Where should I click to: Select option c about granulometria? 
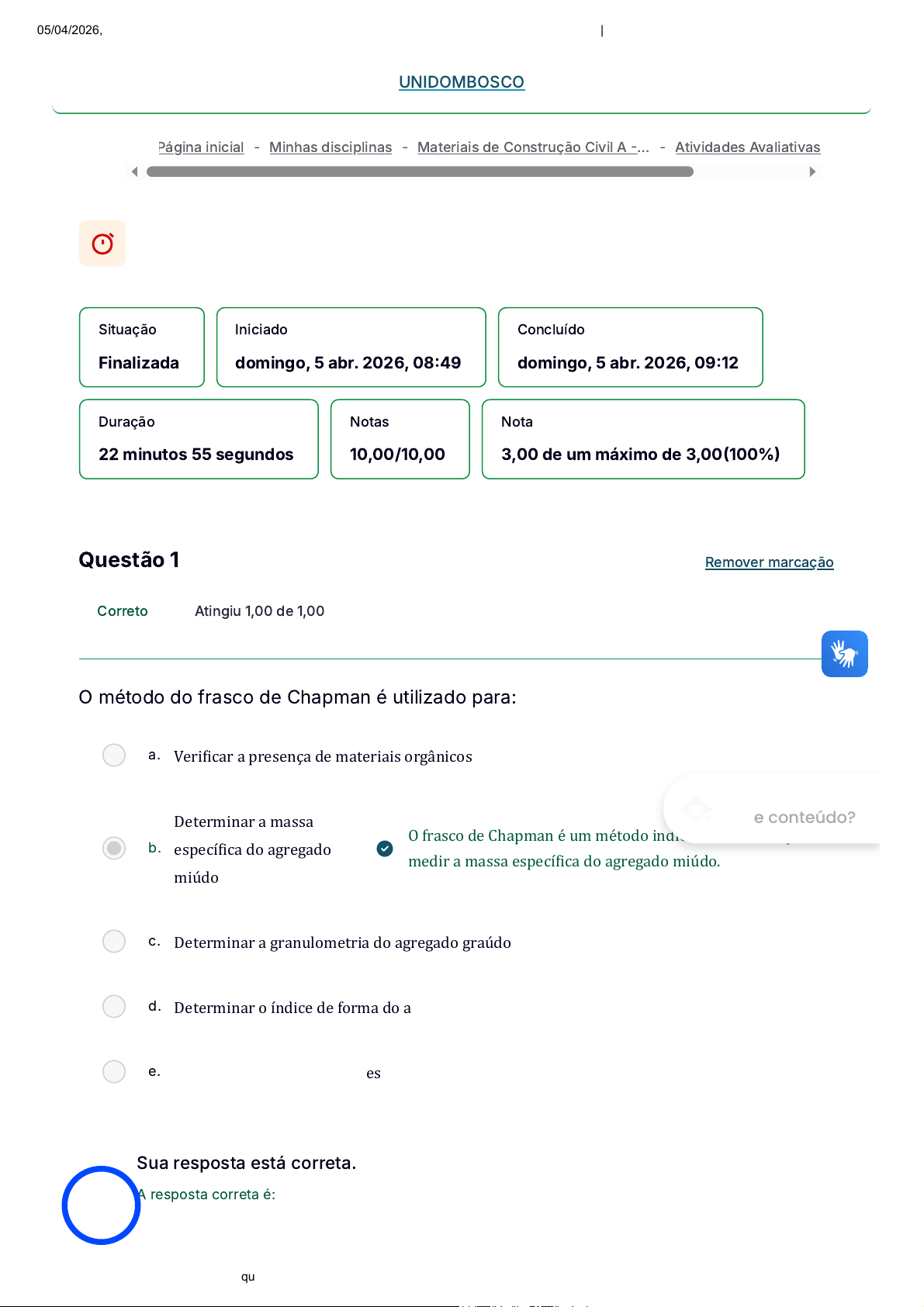(x=114, y=942)
